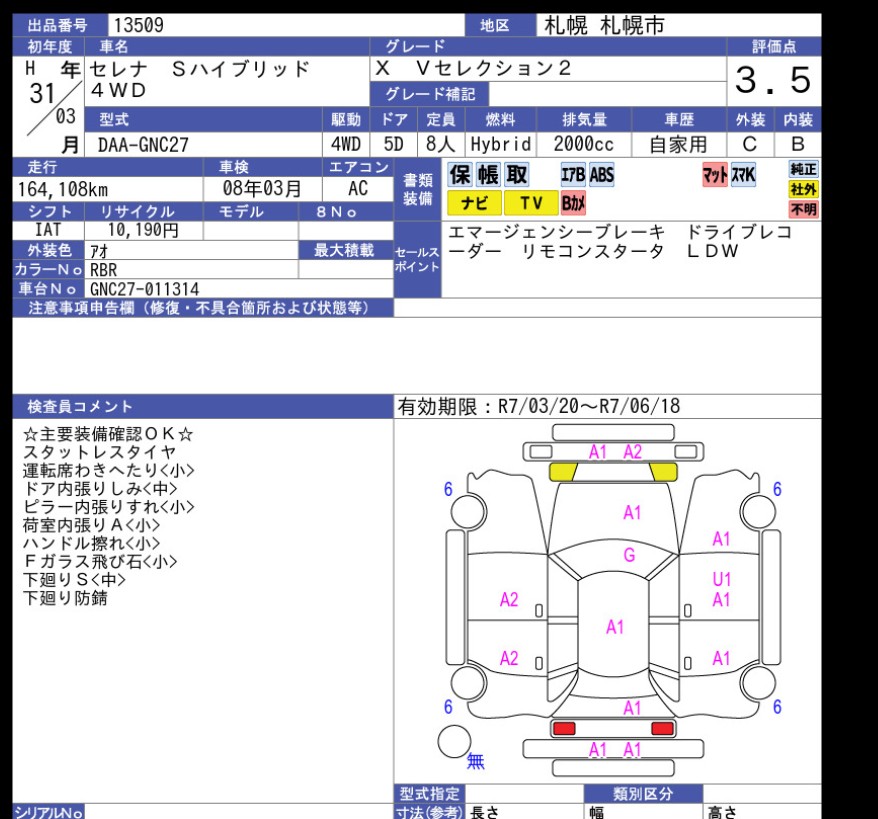Click the 取 equipment badge
This screenshot has height=819, width=878.
(x=516, y=175)
